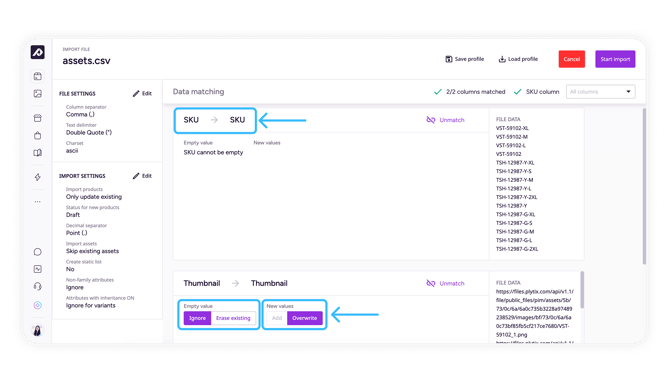
Task: Click the Point decimal separator value
Action: coord(76,233)
